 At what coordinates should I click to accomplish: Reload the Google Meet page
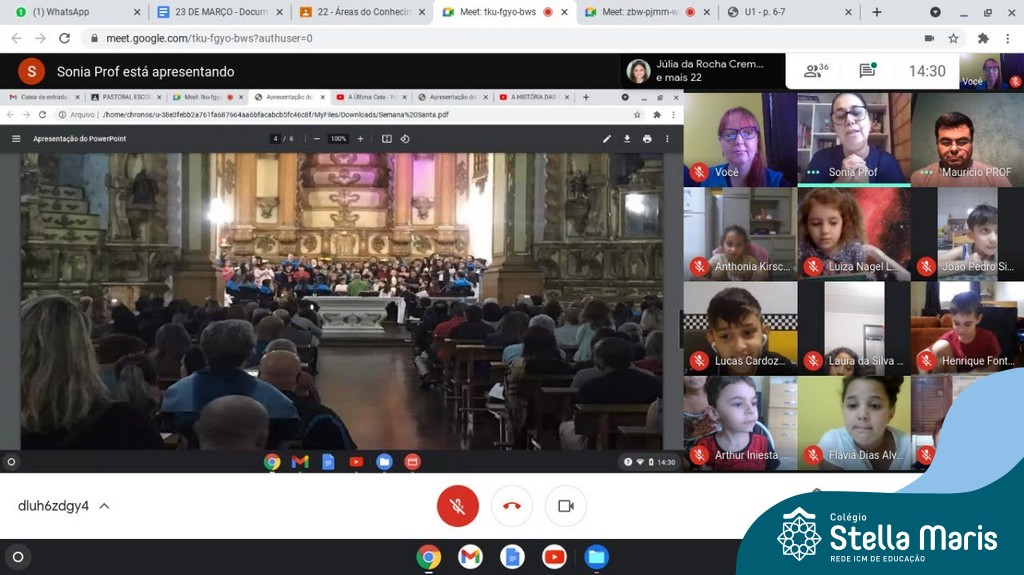coord(65,38)
